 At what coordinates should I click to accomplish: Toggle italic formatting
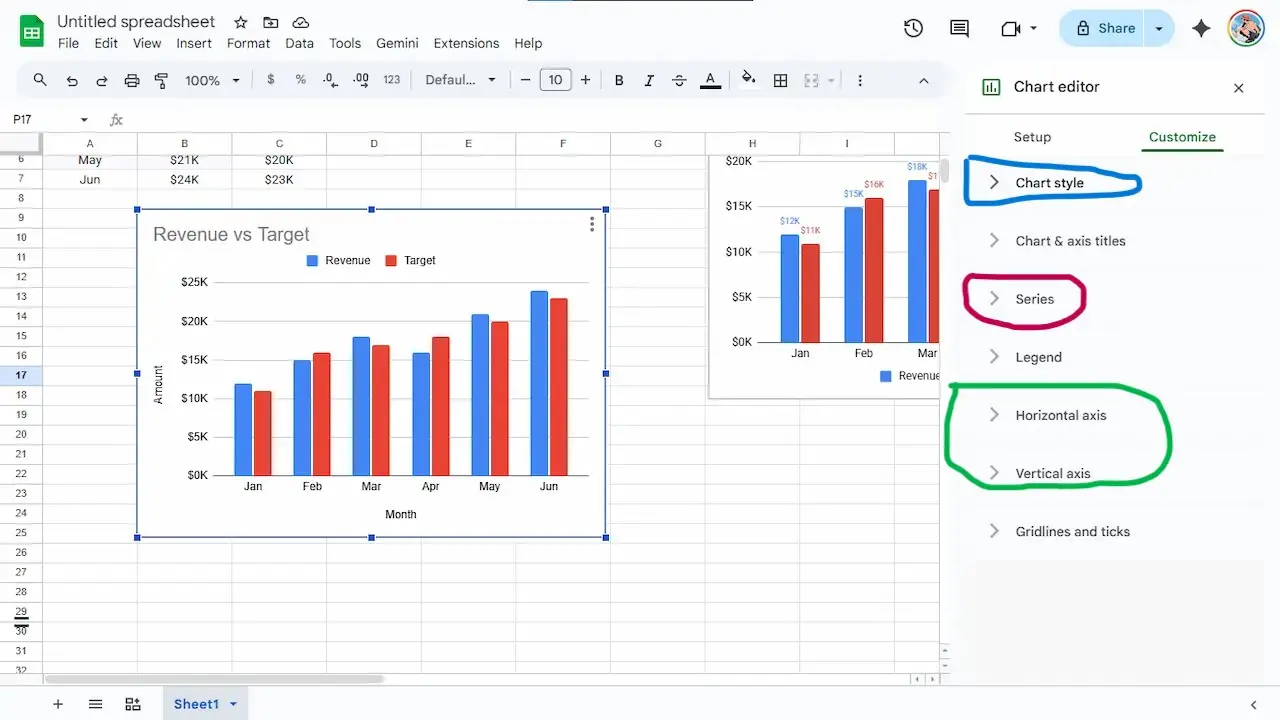(x=649, y=80)
